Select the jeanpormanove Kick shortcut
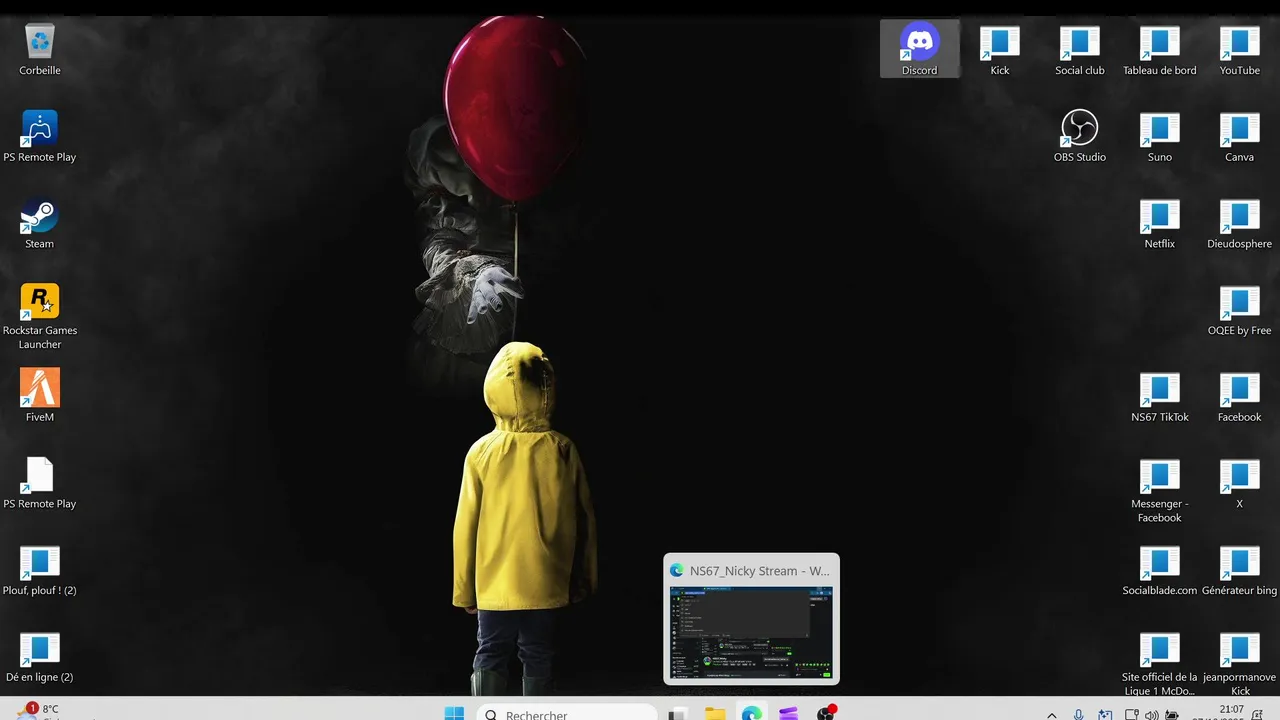This screenshot has width=1280, height=720. tap(1240, 664)
